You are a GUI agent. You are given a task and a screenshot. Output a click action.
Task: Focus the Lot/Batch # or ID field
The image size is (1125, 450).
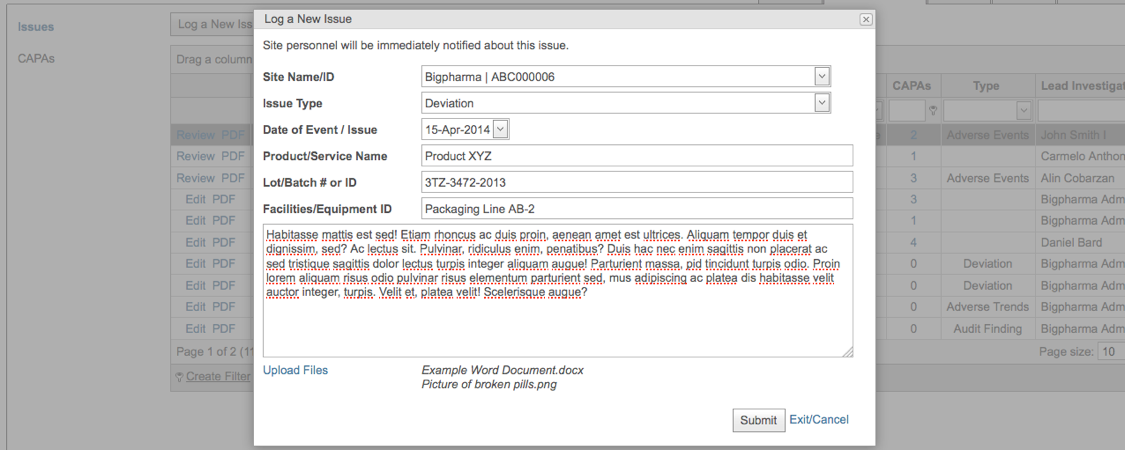637,182
